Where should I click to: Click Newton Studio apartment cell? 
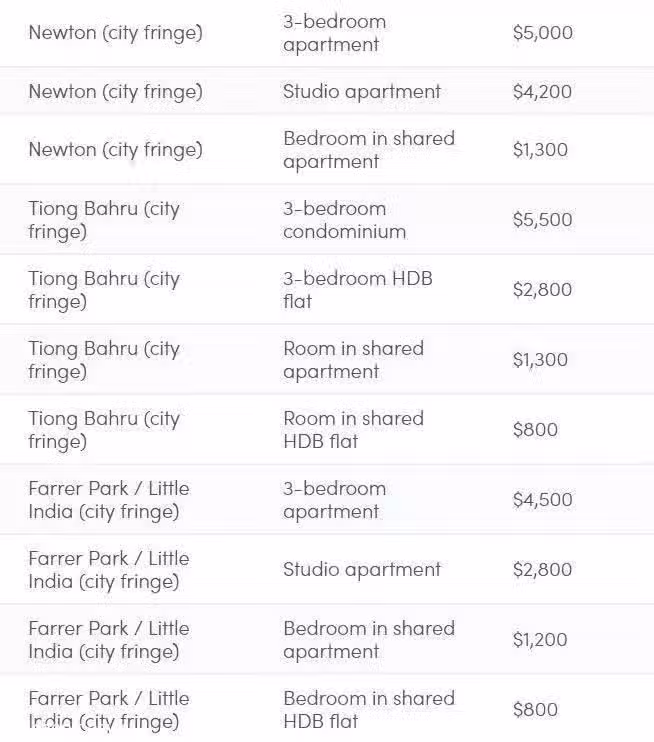coord(362,91)
